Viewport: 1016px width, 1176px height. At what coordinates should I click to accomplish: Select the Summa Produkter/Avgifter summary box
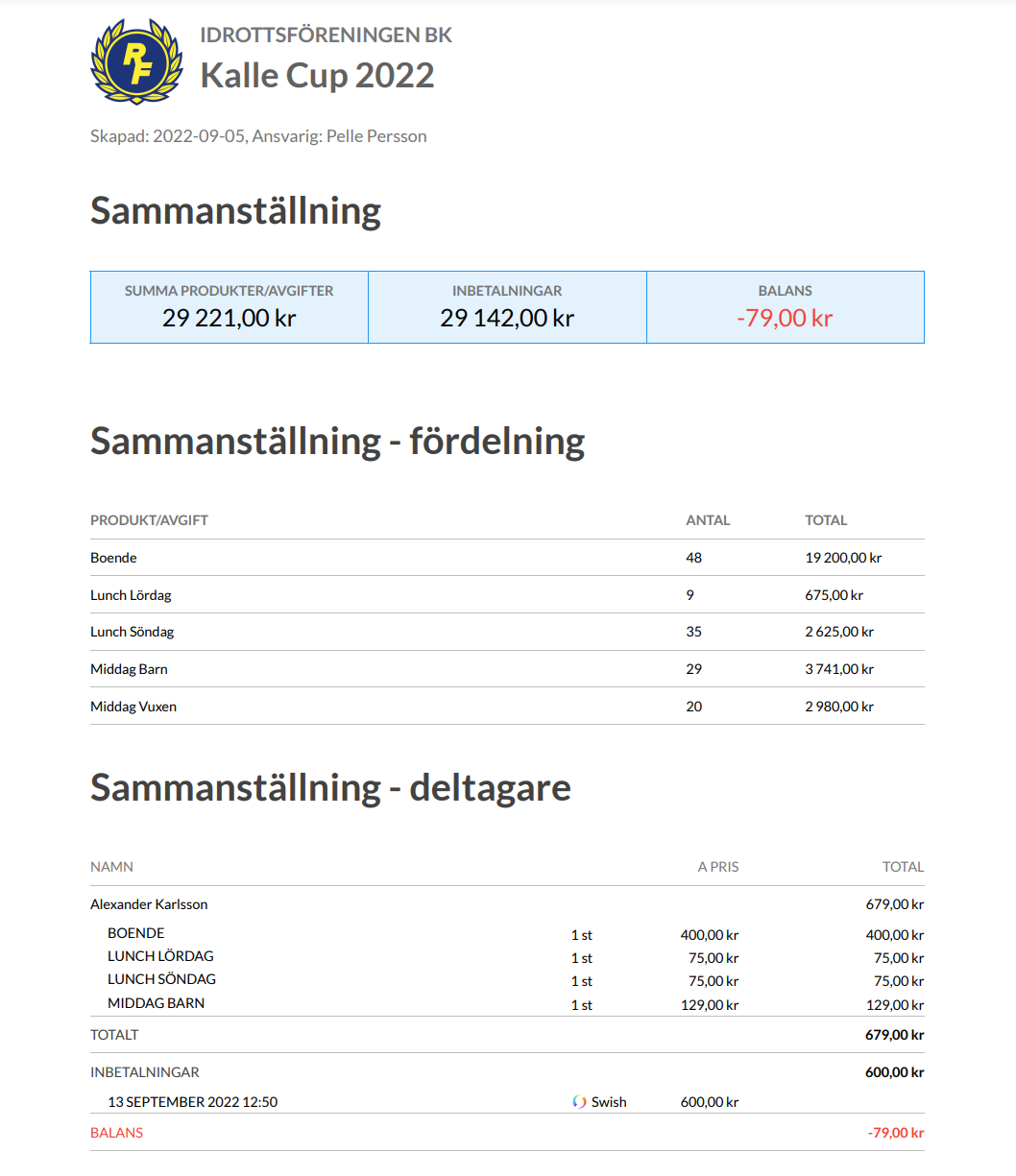230,307
